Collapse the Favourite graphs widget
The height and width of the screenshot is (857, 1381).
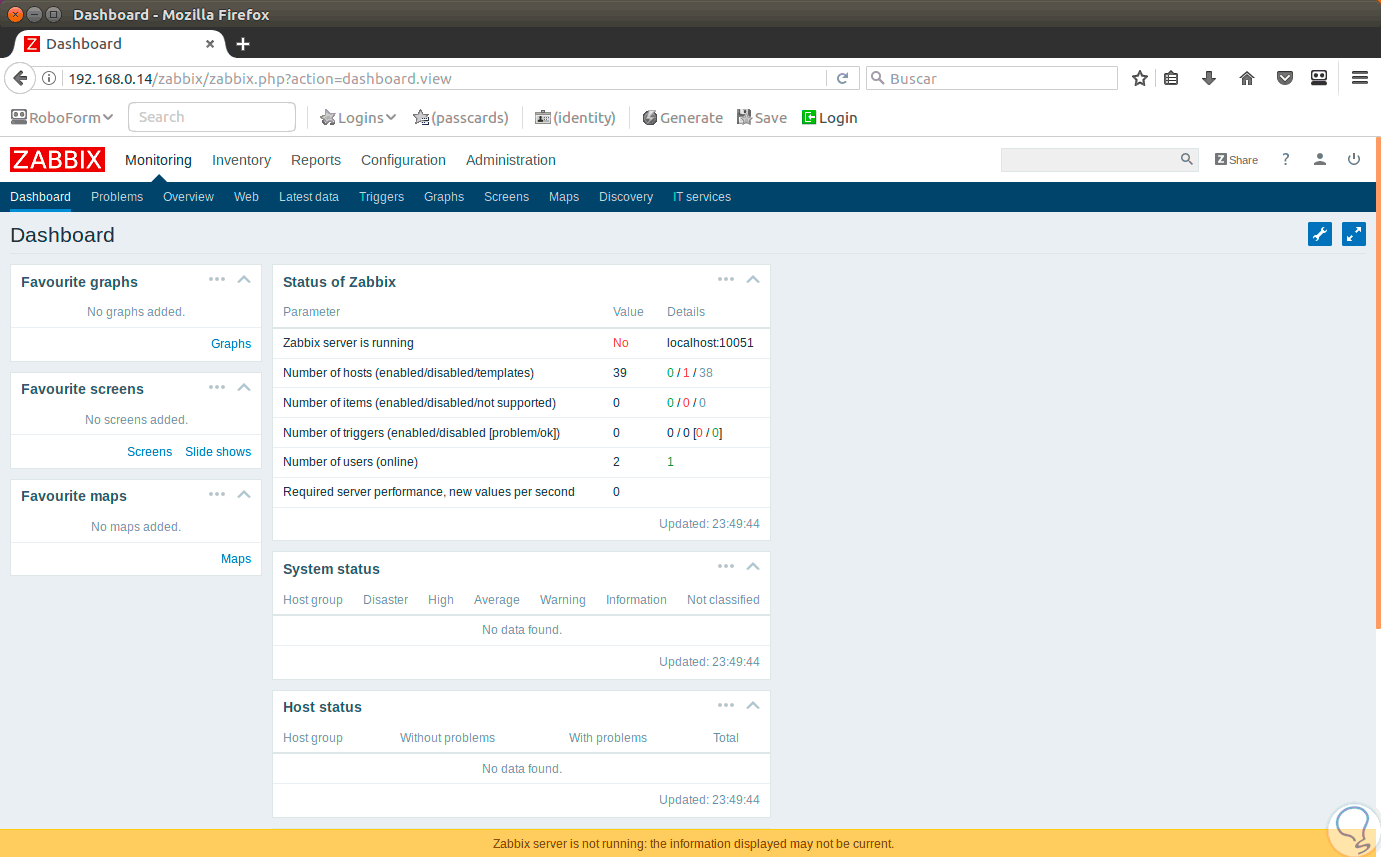click(x=243, y=280)
